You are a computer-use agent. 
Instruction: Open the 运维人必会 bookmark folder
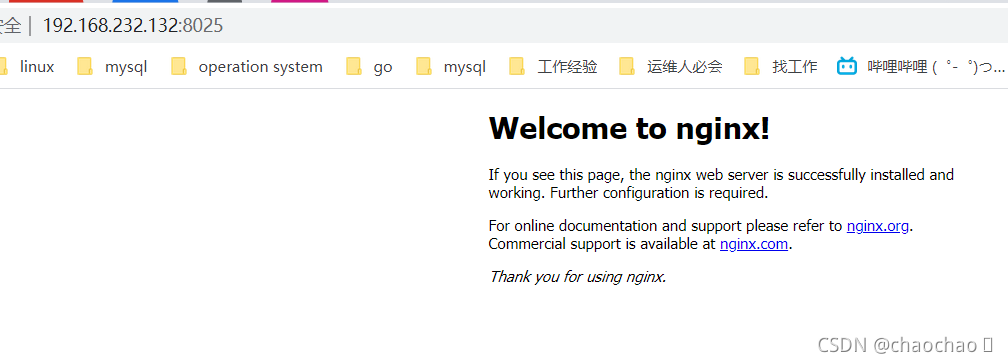click(671, 66)
